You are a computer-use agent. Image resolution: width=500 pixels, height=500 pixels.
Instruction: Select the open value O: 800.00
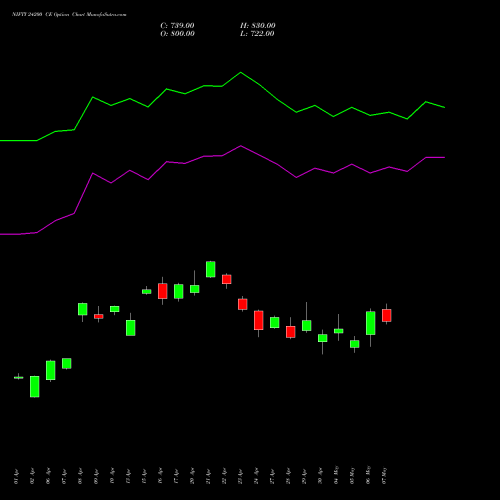point(177,34)
